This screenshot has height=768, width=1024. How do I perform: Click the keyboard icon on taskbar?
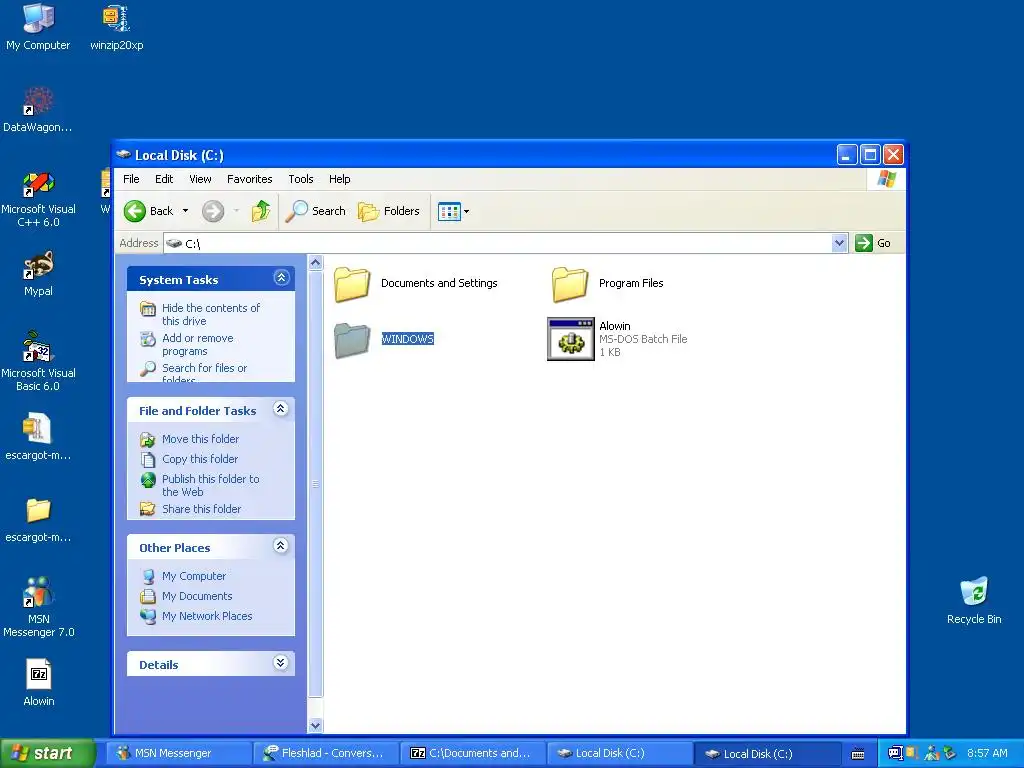click(x=858, y=754)
